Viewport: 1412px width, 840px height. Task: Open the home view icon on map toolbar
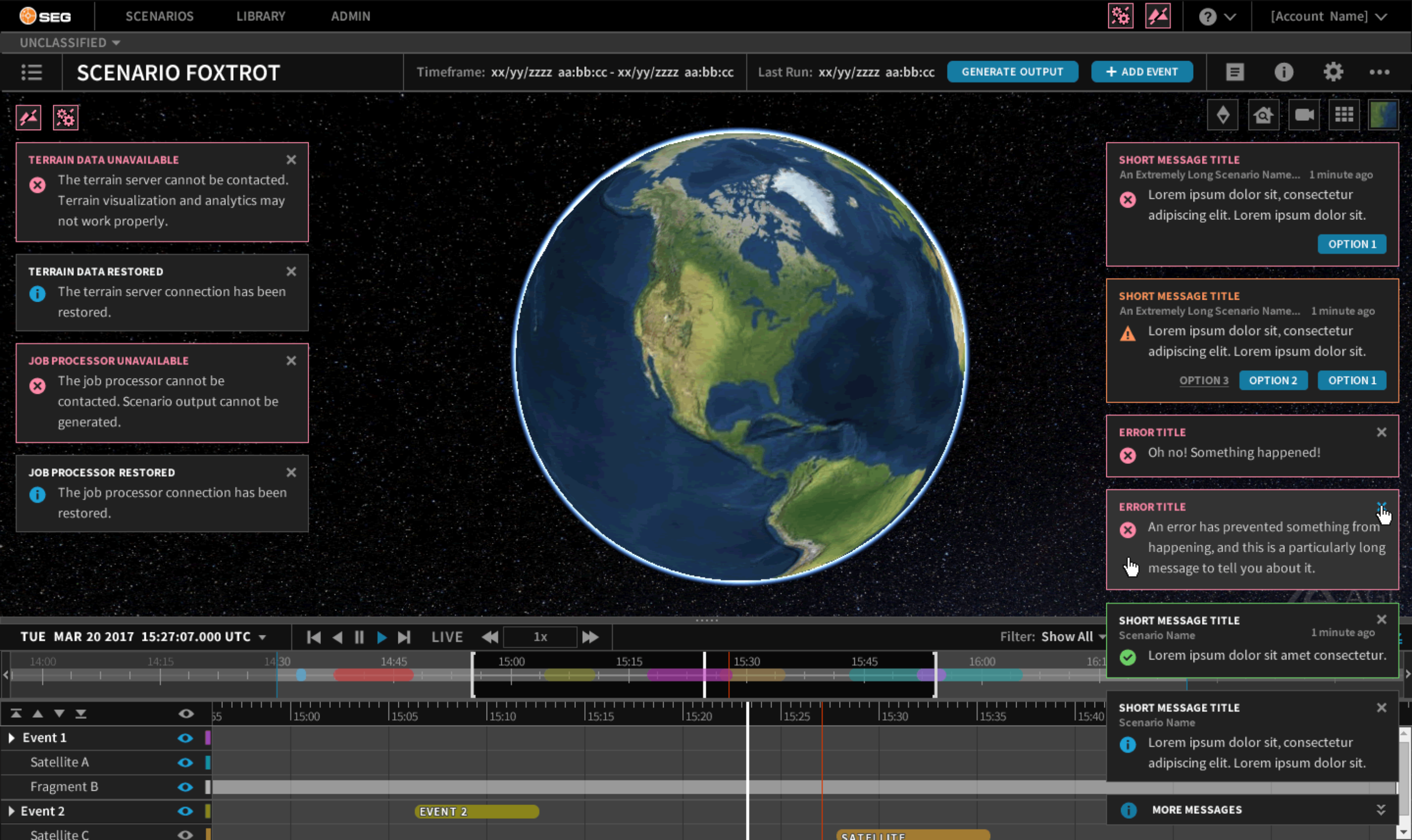1263,115
